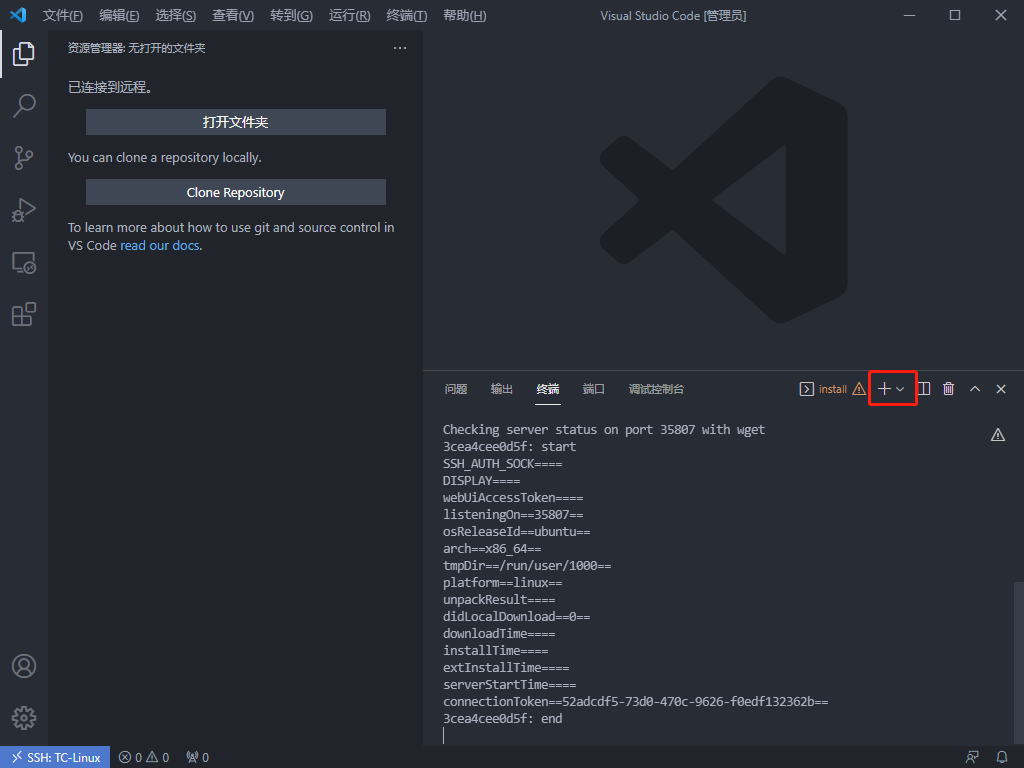Click the SSH: TC-Linux remote indicator
This screenshot has width=1024, height=768.
pyautogui.click(x=56, y=757)
